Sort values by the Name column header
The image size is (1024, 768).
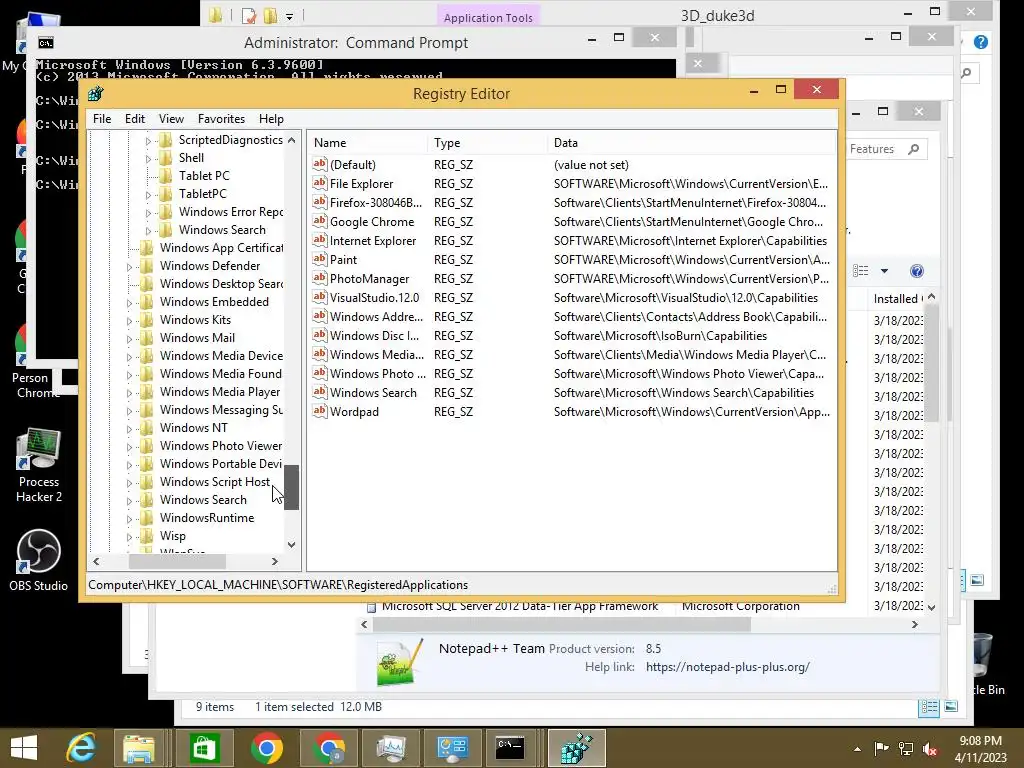[x=368, y=143]
